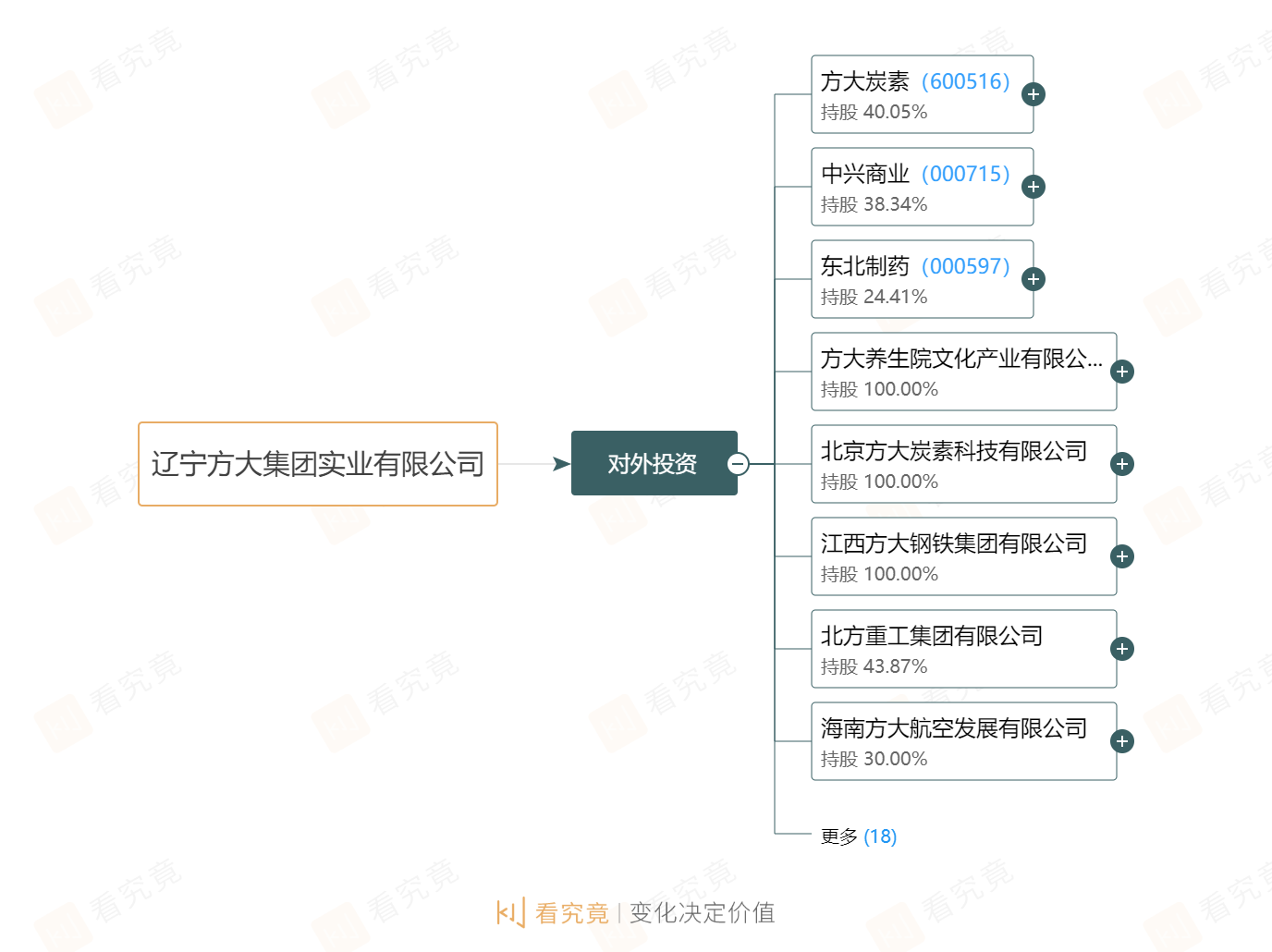
Task: Expand the 海南方大航空发展有限公司 plus icon
Action: pos(1122,741)
